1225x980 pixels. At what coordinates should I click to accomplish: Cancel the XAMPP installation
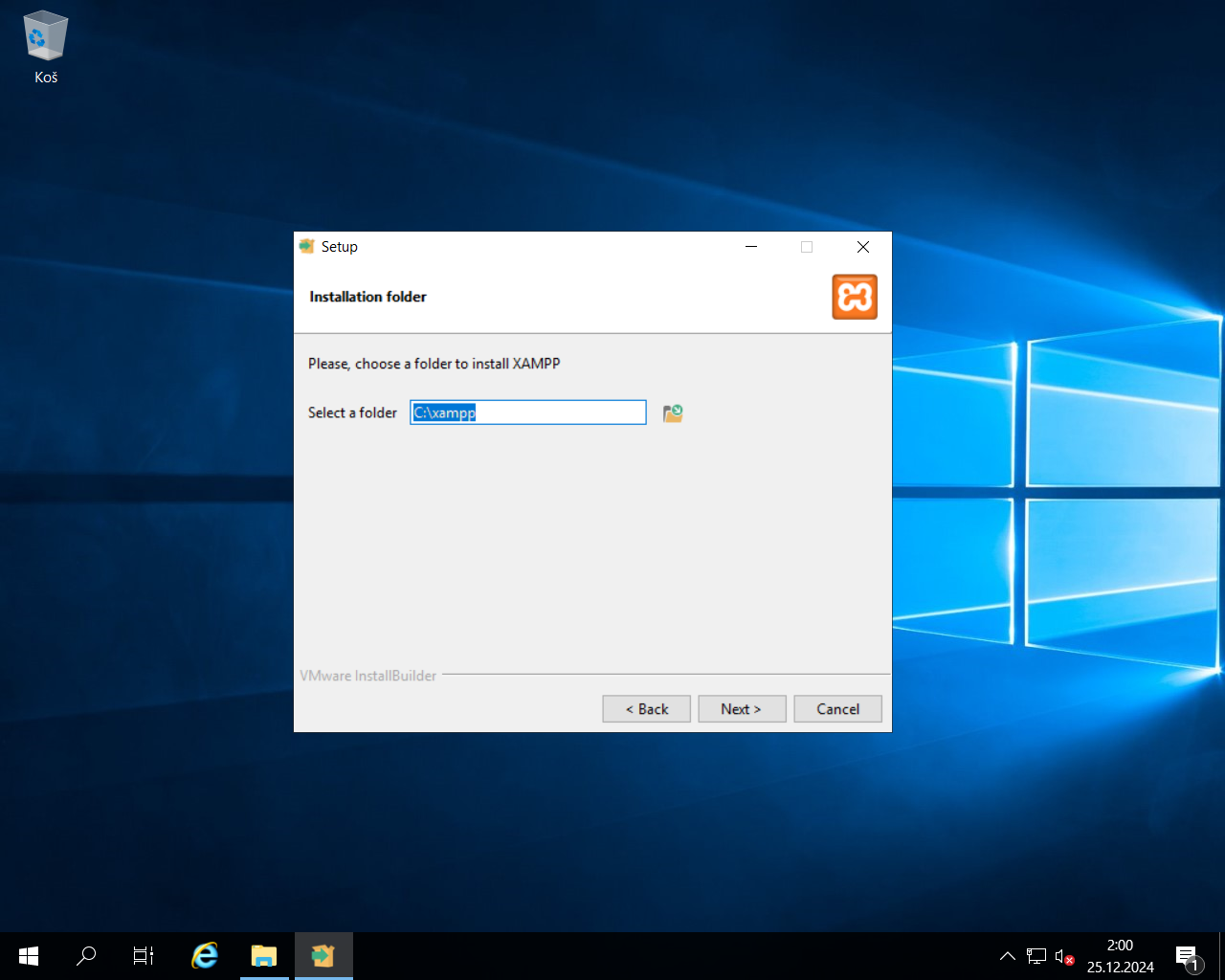pos(837,708)
